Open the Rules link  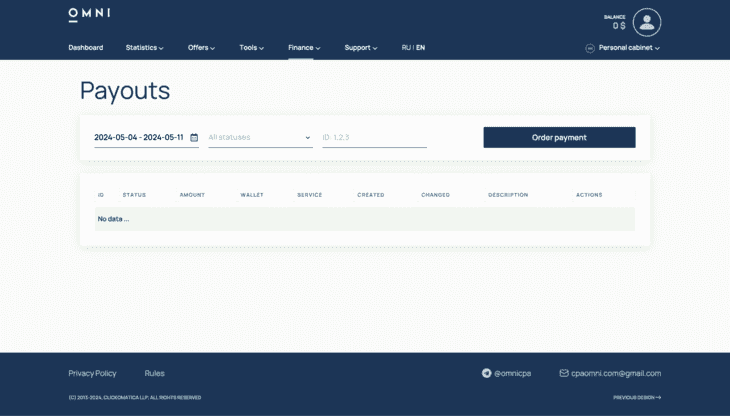click(155, 373)
